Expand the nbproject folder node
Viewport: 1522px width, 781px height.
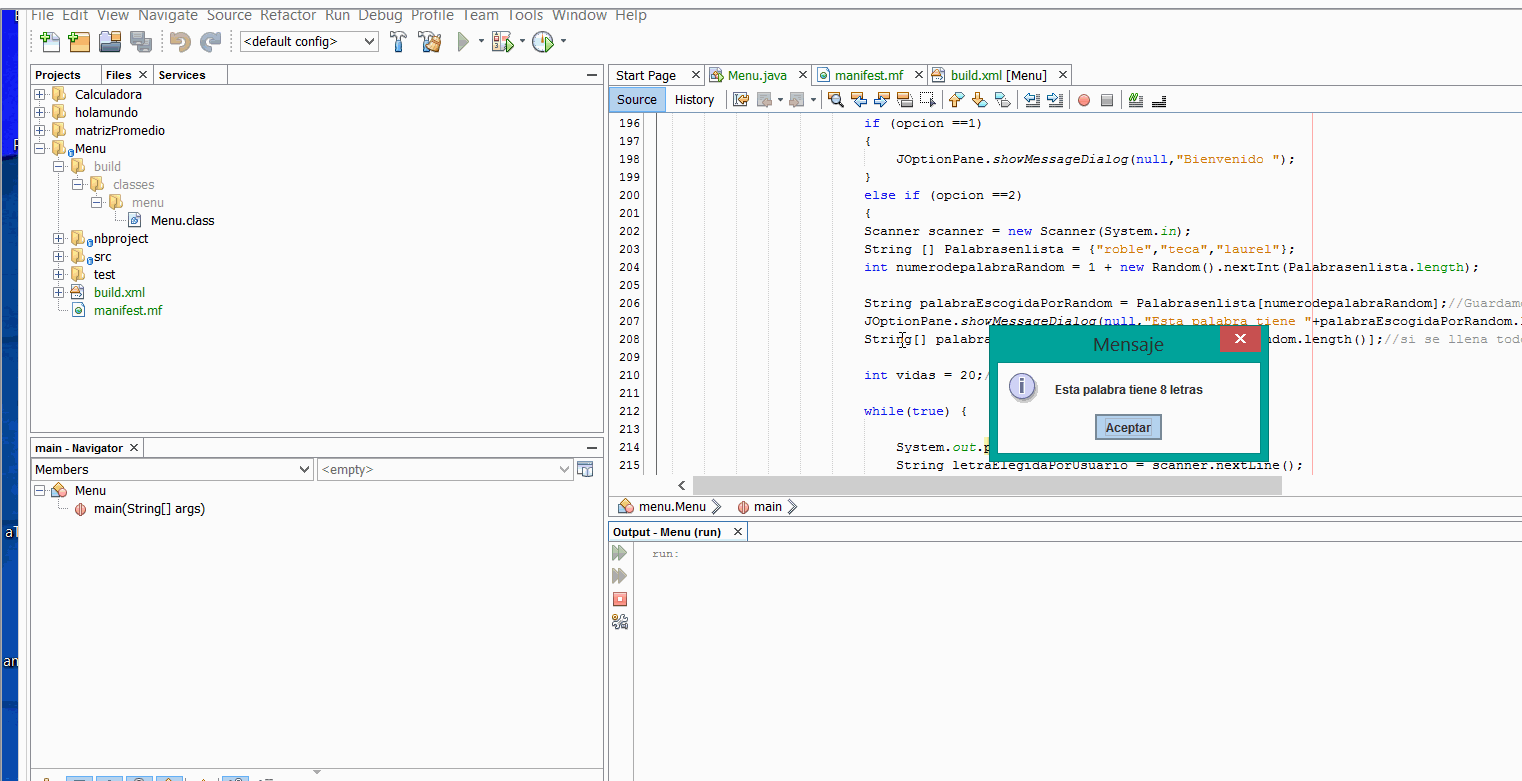(59, 239)
